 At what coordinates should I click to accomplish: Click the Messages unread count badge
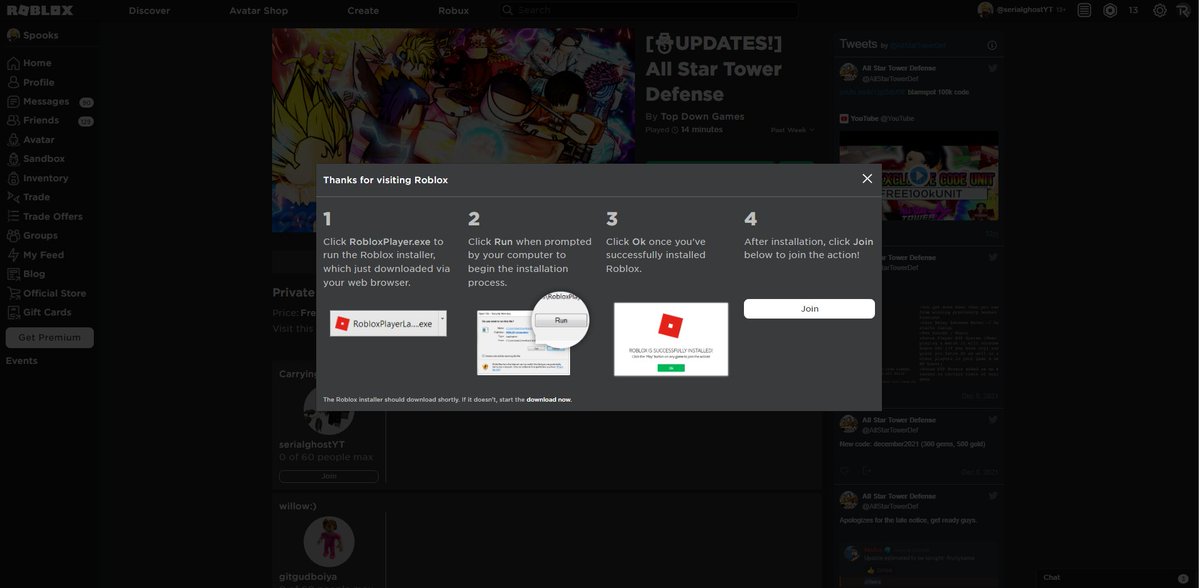pyautogui.click(x=86, y=102)
